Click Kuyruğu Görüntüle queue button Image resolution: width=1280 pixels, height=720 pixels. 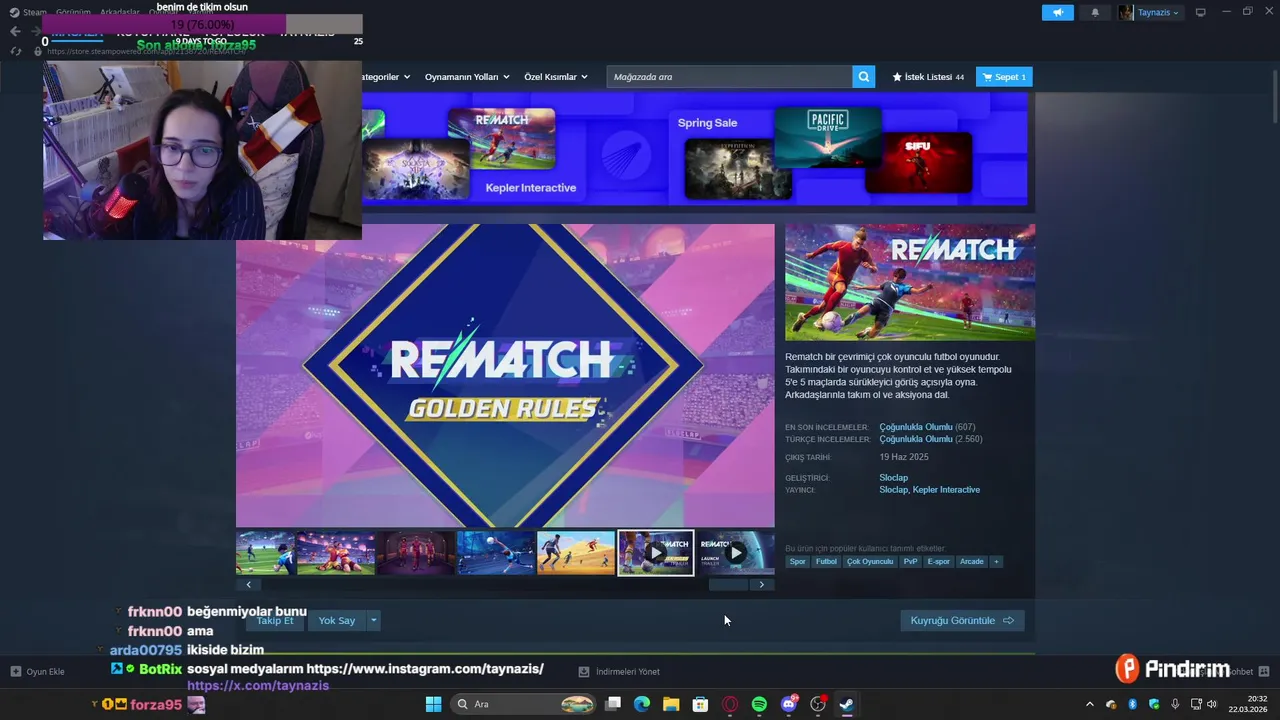[x=962, y=621]
